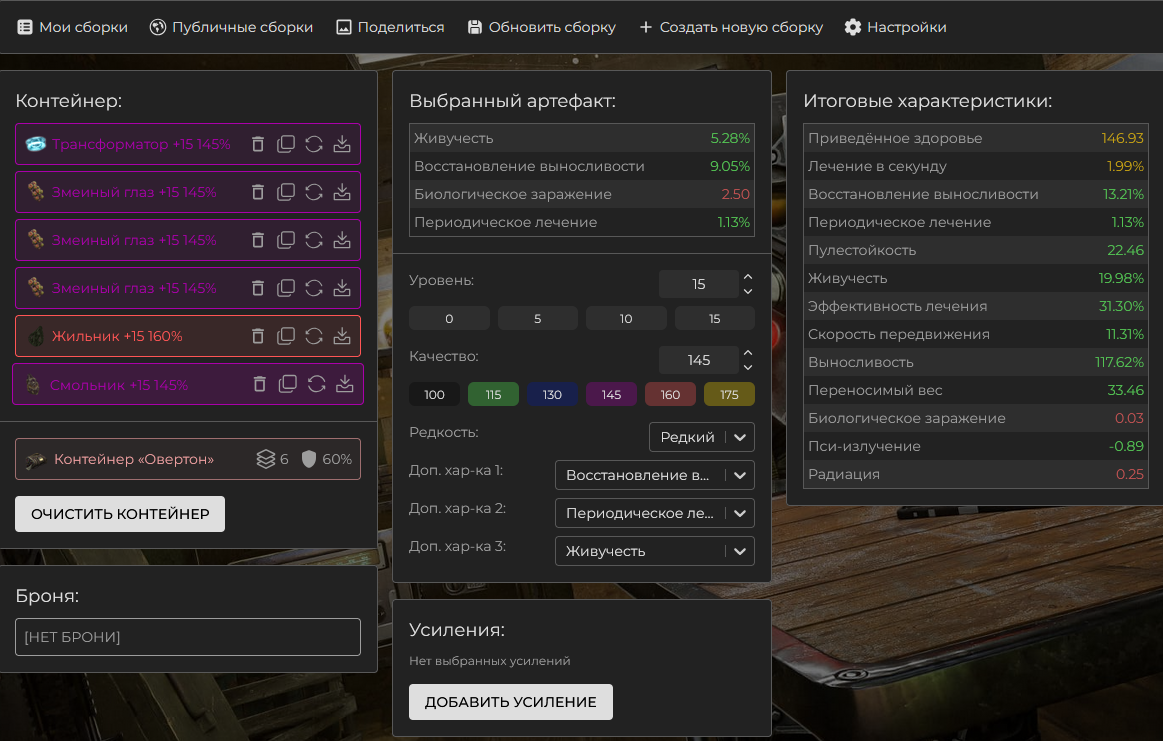Duplicate the Жильник artifact using copy icon

point(286,336)
